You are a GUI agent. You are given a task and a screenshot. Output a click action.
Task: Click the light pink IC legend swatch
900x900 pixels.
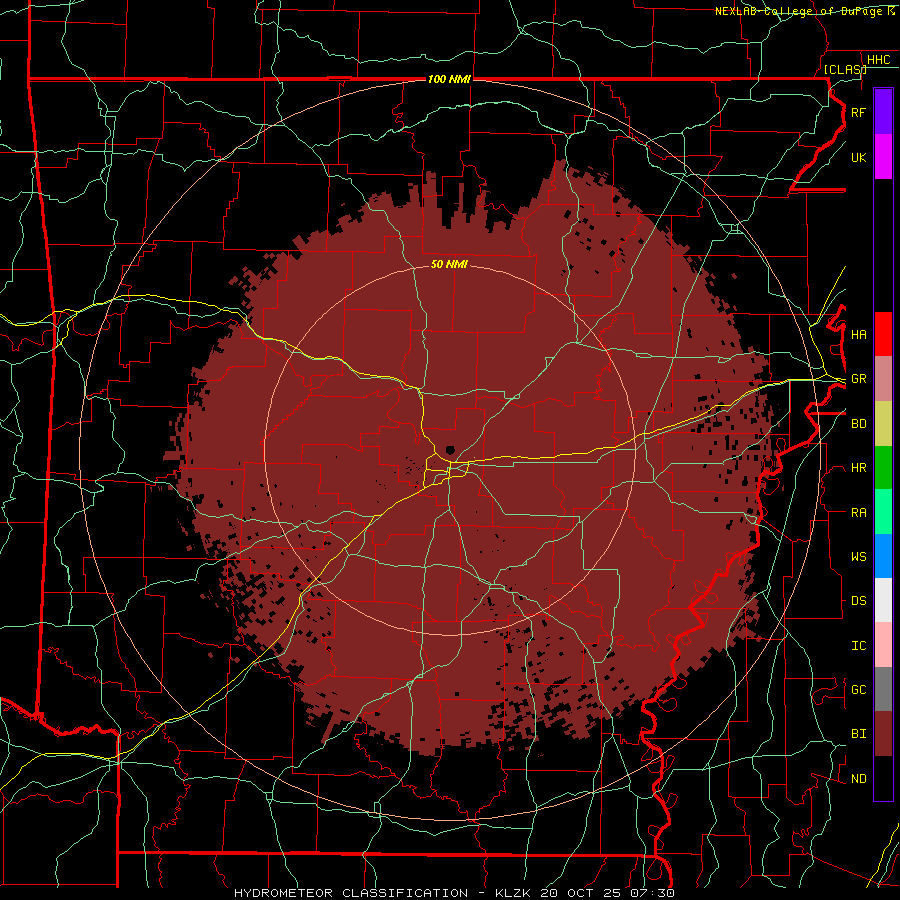[883, 645]
